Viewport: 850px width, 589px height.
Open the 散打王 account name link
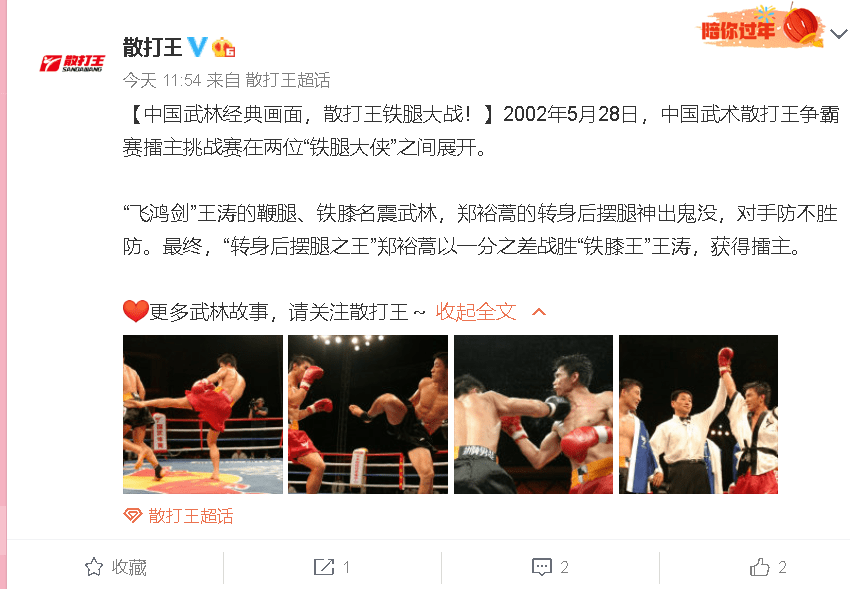[x=152, y=47]
